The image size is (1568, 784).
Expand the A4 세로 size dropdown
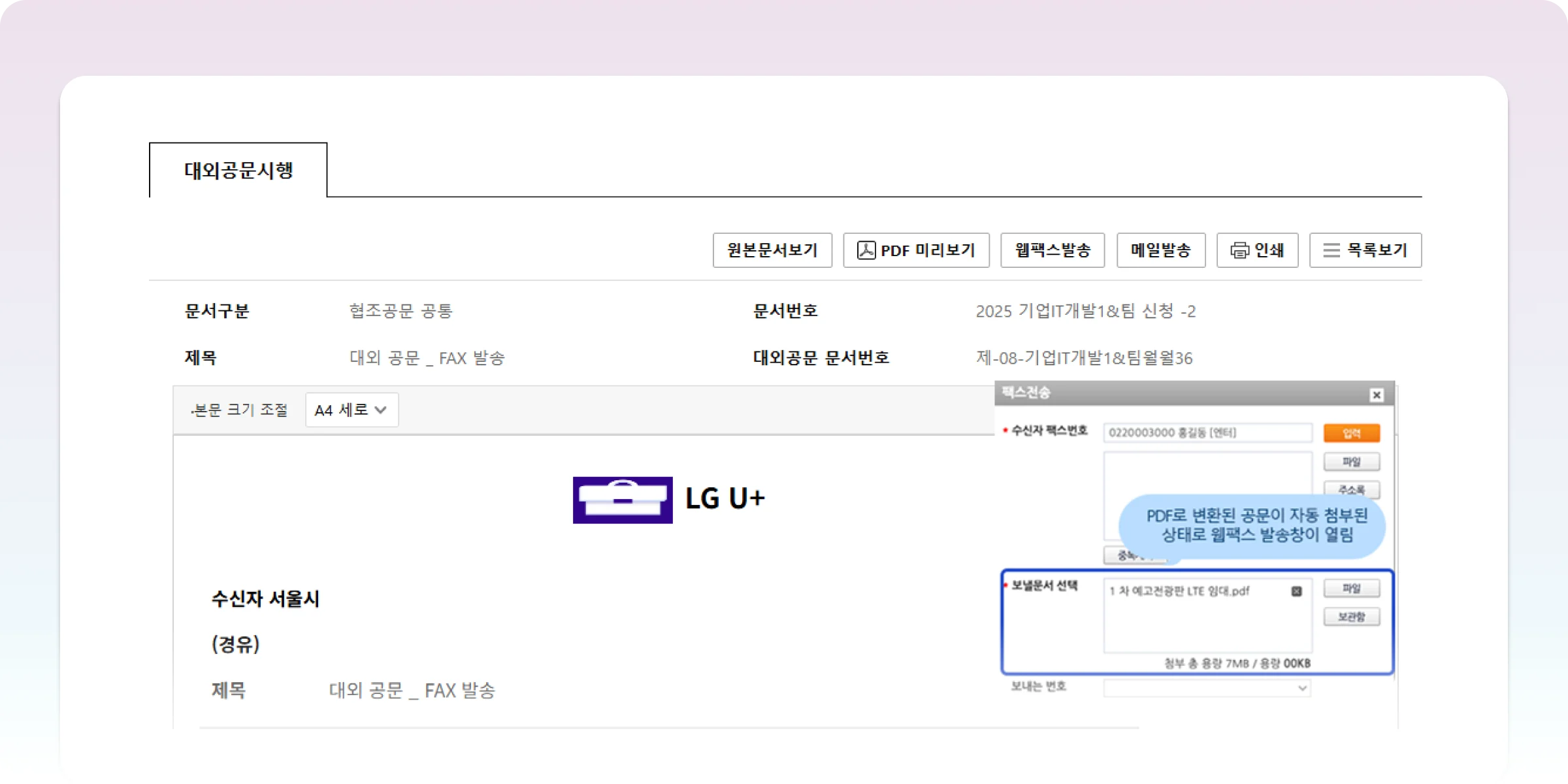(351, 410)
